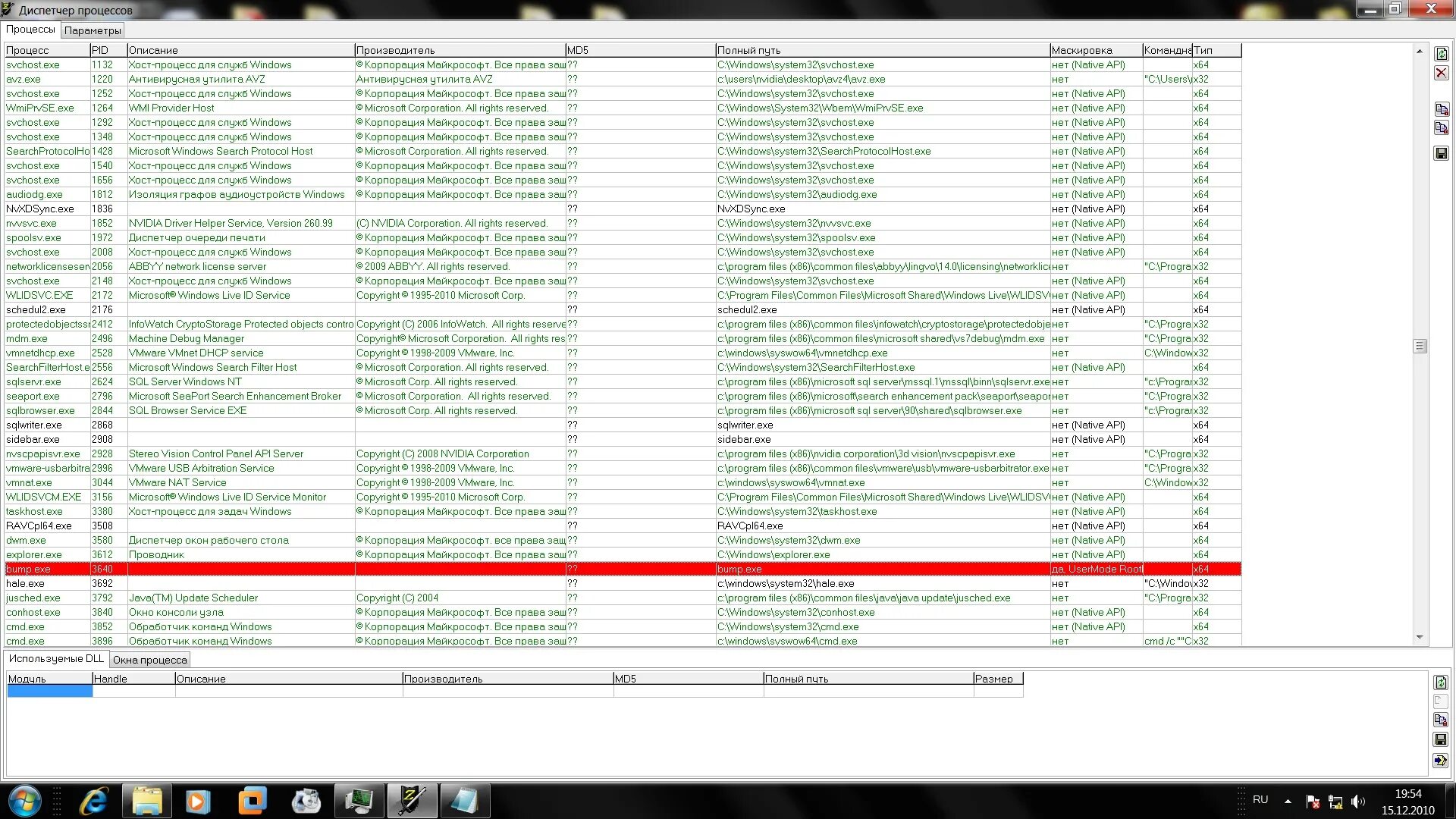Screen dimensions: 1456x819
Task: Select the RAVCpl64.exe process
Action: click(x=623, y=526)
